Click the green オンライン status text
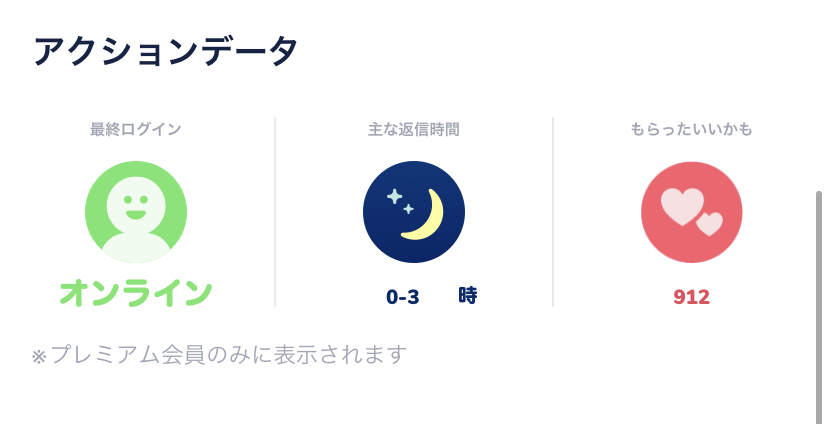Screen dimensions: 828x424 [136, 294]
